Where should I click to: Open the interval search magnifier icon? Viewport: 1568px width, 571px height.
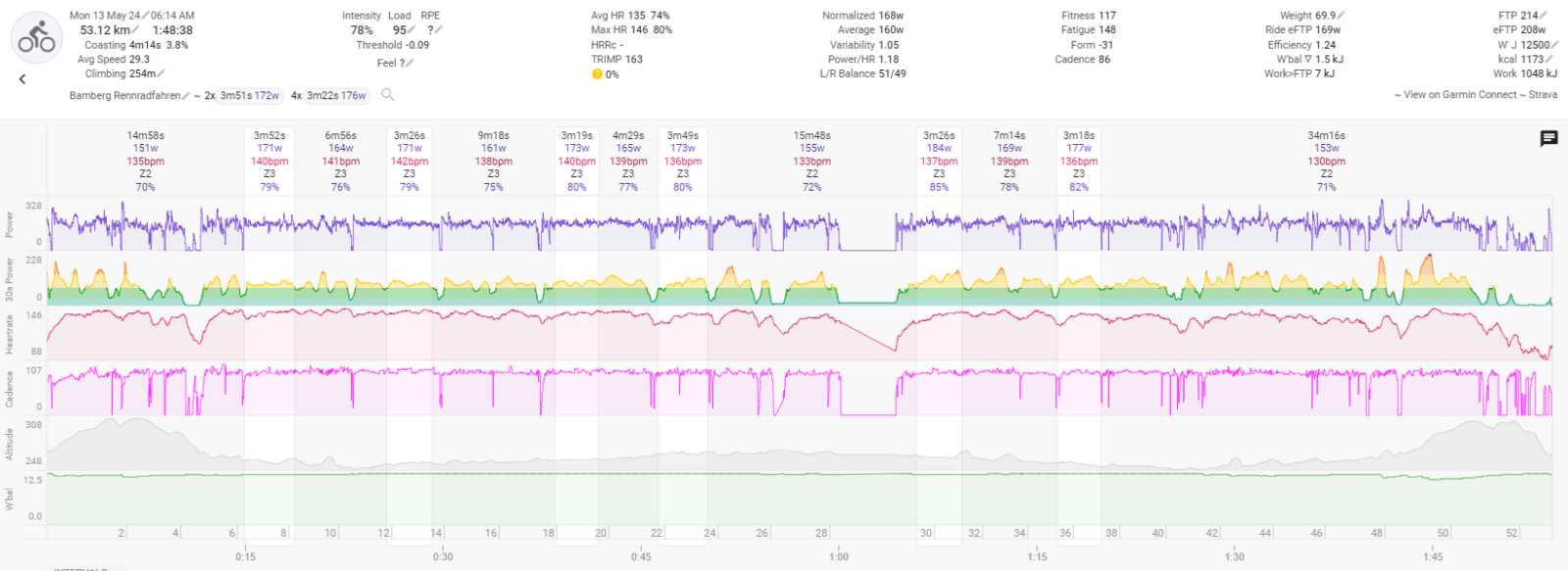(x=388, y=95)
